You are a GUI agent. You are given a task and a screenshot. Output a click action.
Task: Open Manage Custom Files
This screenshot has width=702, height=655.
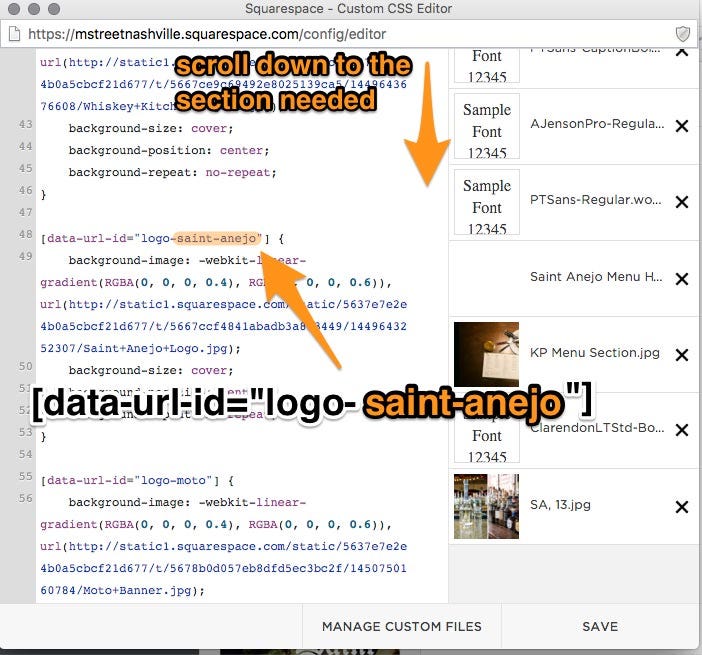402,626
